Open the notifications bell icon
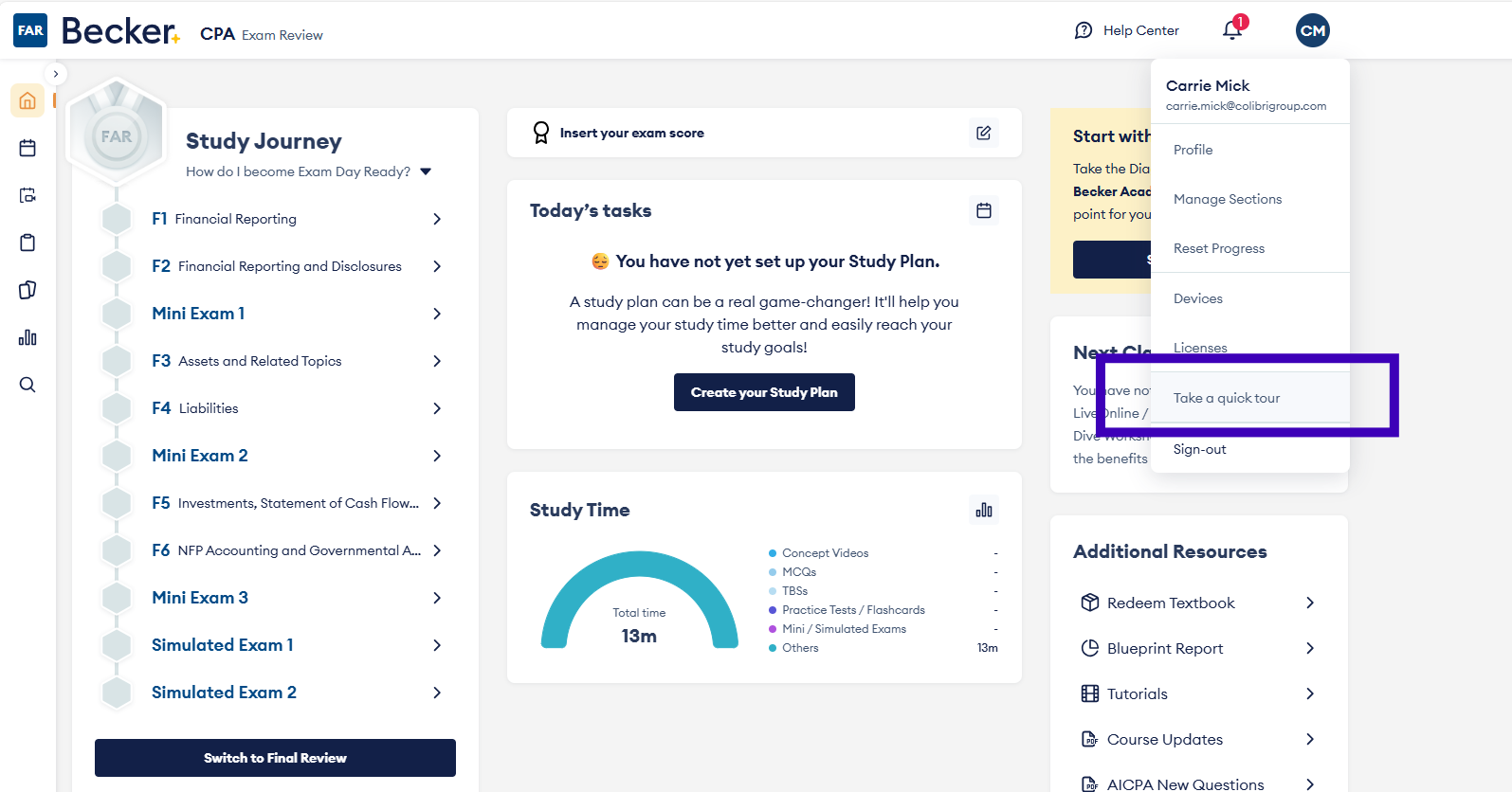This screenshot has width=1512, height=792. 1231,30
